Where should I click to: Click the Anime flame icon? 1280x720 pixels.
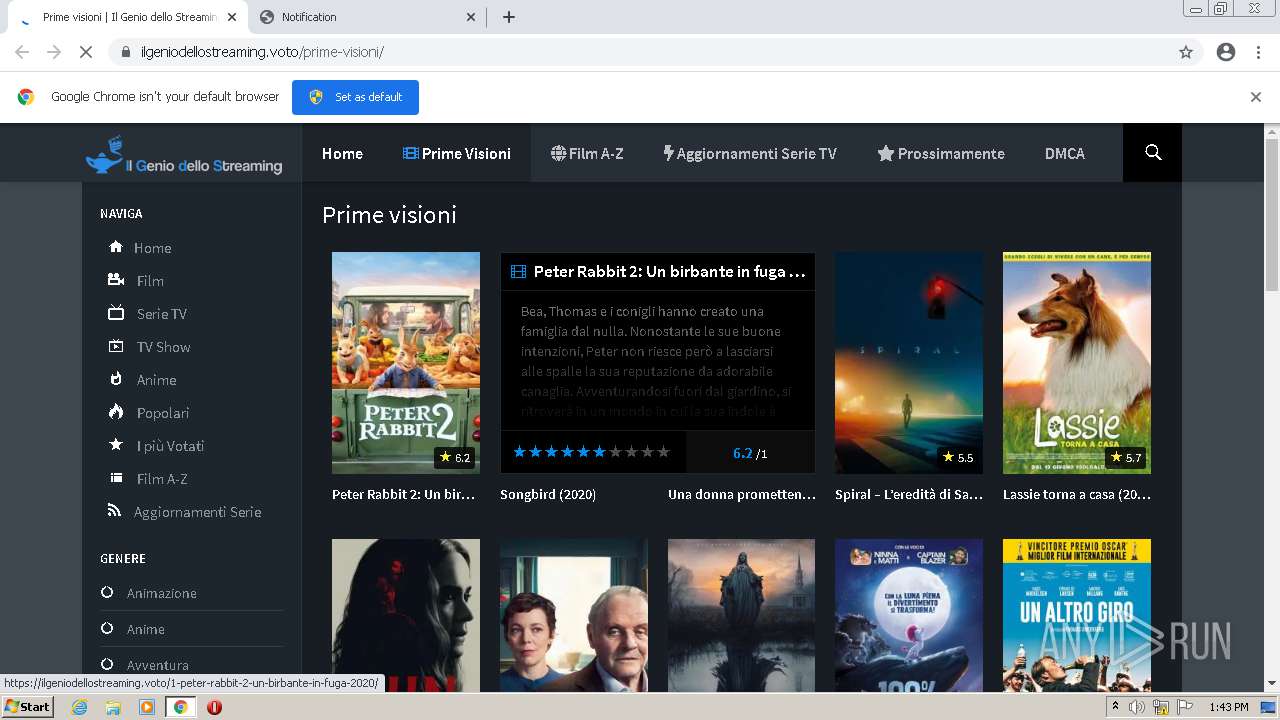coord(116,379)
